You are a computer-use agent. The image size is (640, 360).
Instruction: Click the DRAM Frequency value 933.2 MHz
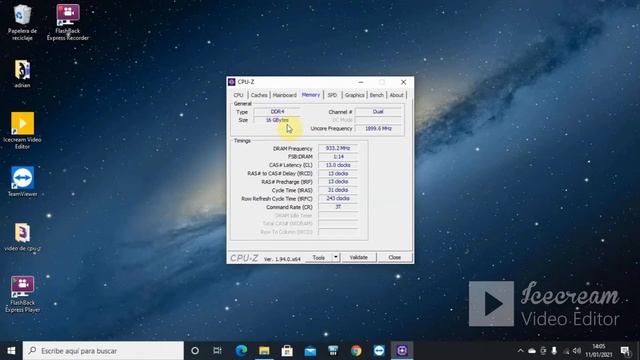point(338,148)
